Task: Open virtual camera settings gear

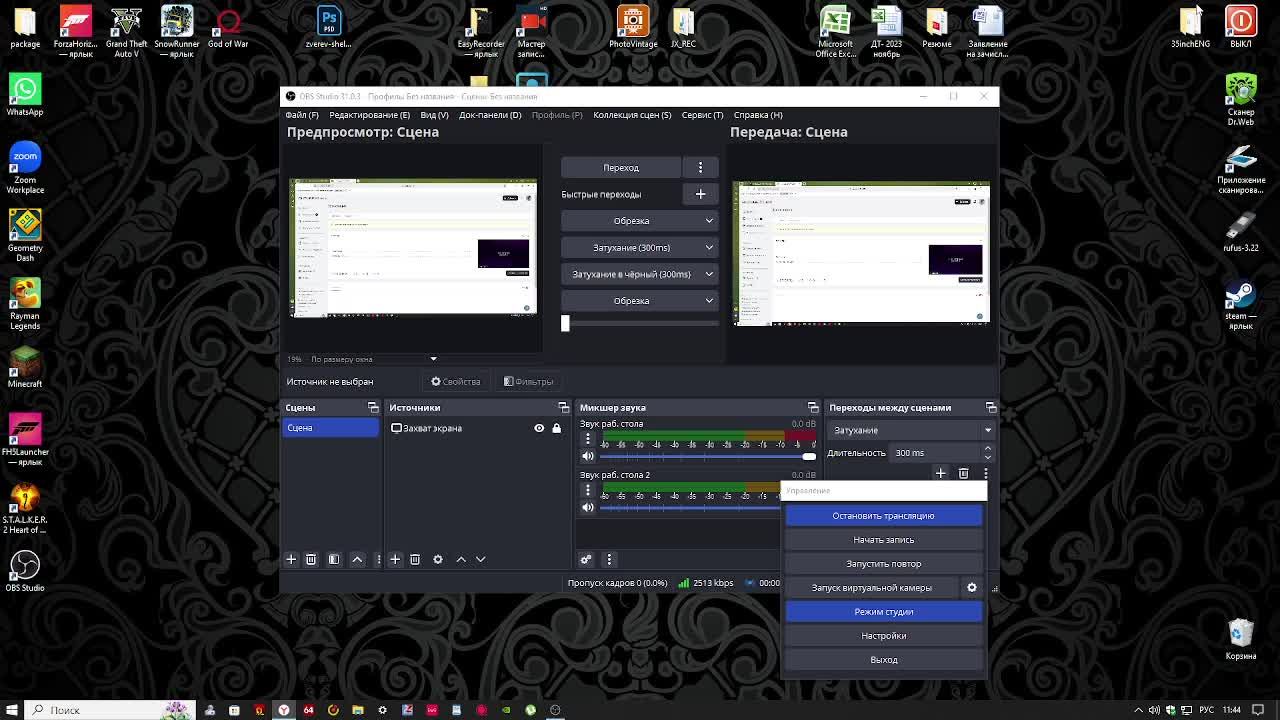Action: [972, 587]
